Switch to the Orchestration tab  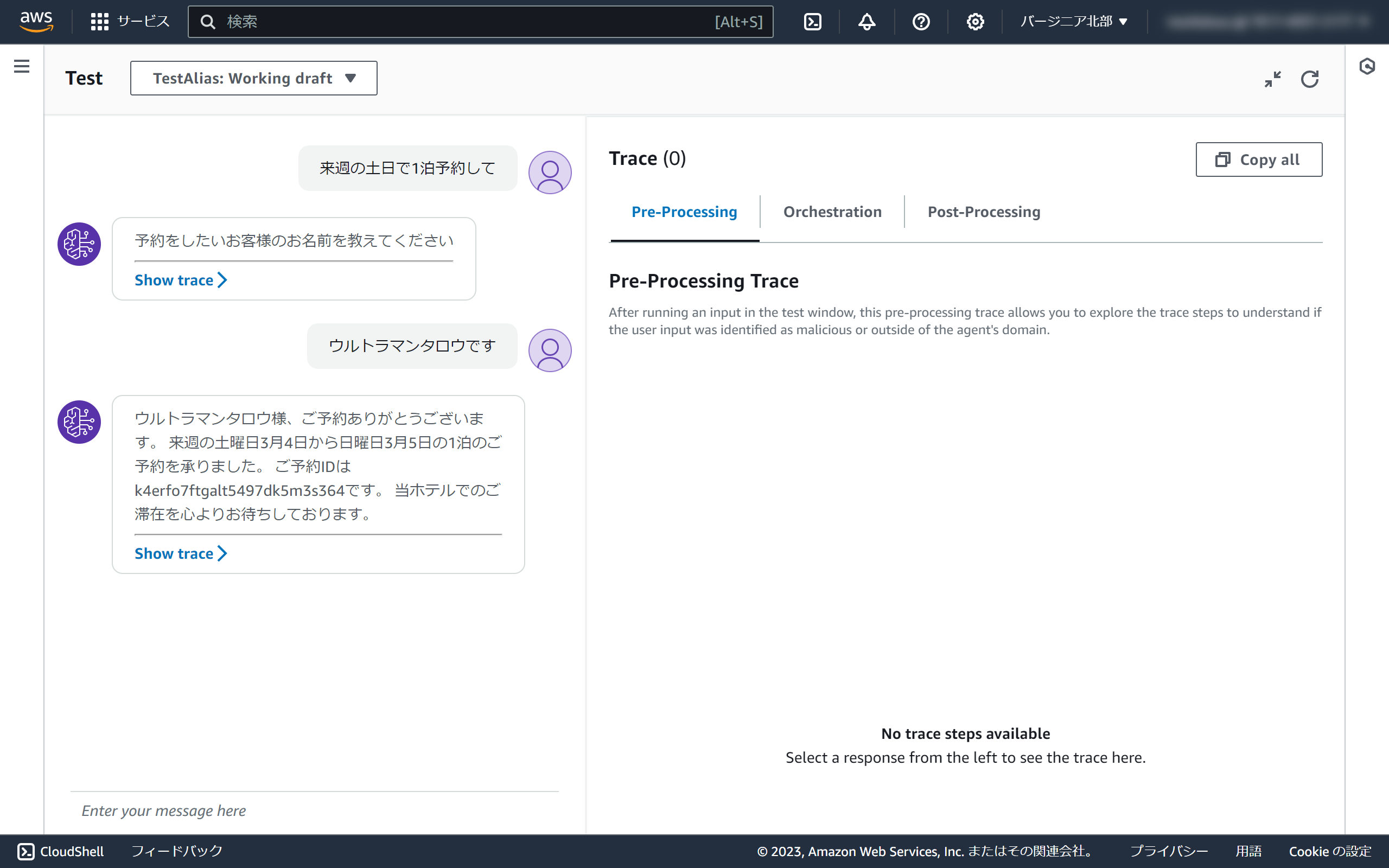tap(832, 212)
